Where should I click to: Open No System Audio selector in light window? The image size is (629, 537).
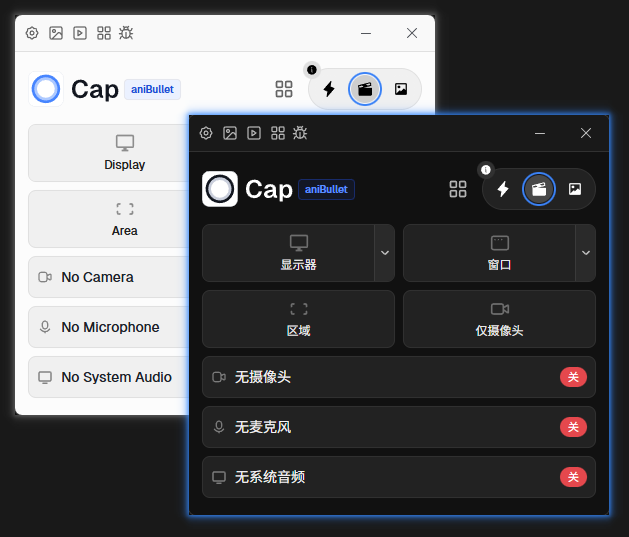coord(109,377)
